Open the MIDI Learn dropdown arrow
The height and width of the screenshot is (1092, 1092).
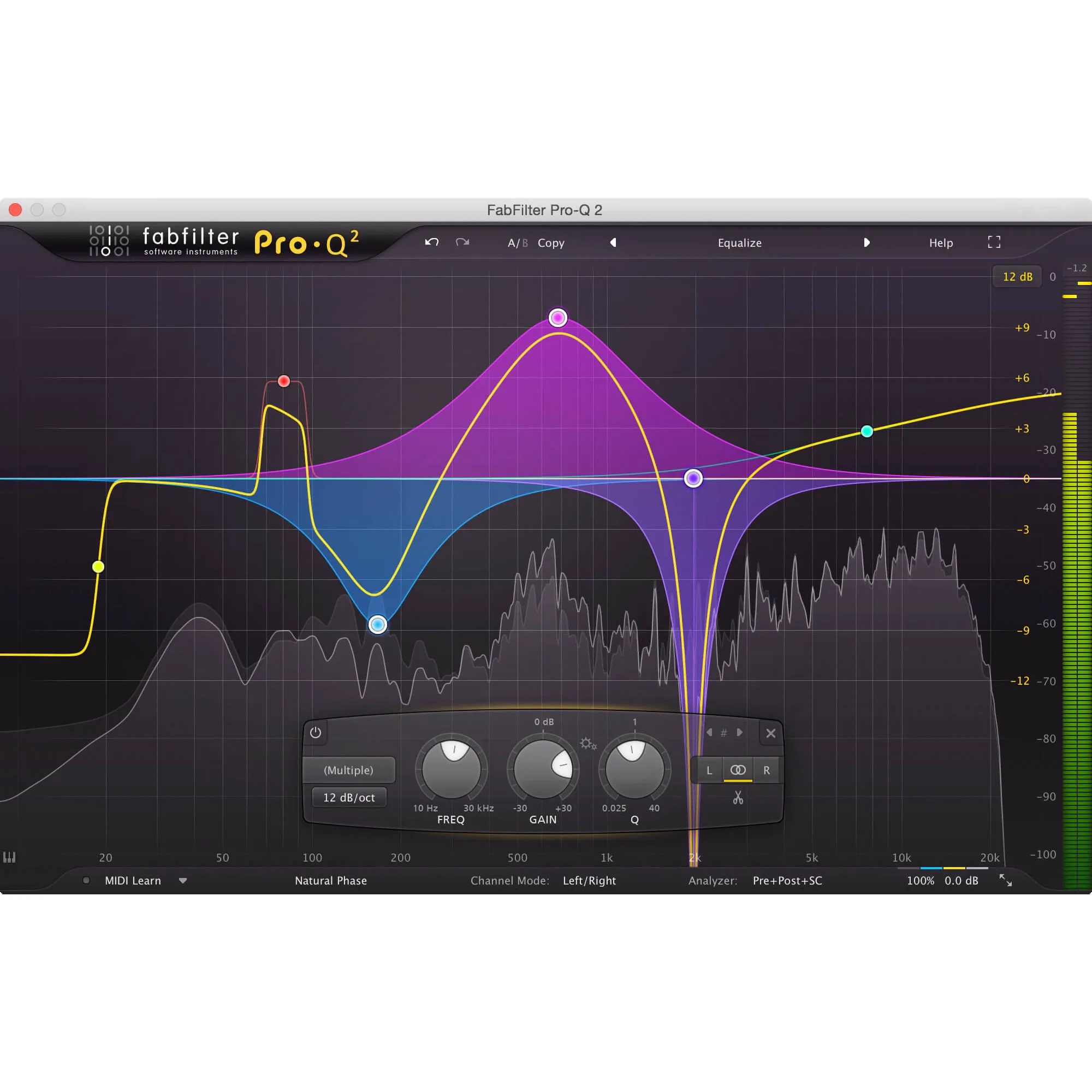183,881
